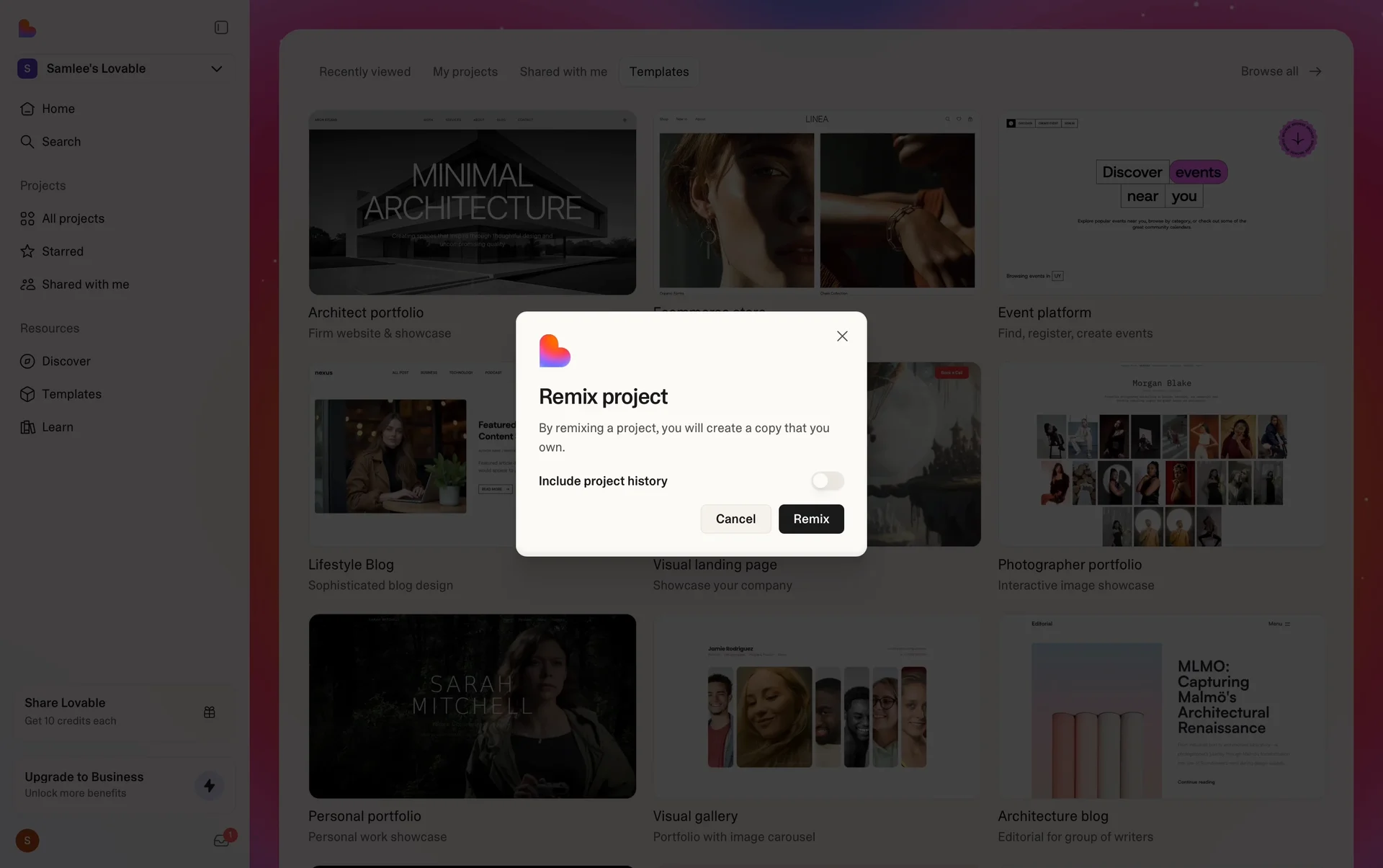The image size is (1383, 868).
Task: Open the Architect portfolio template thumbnail
Action: 472,202
